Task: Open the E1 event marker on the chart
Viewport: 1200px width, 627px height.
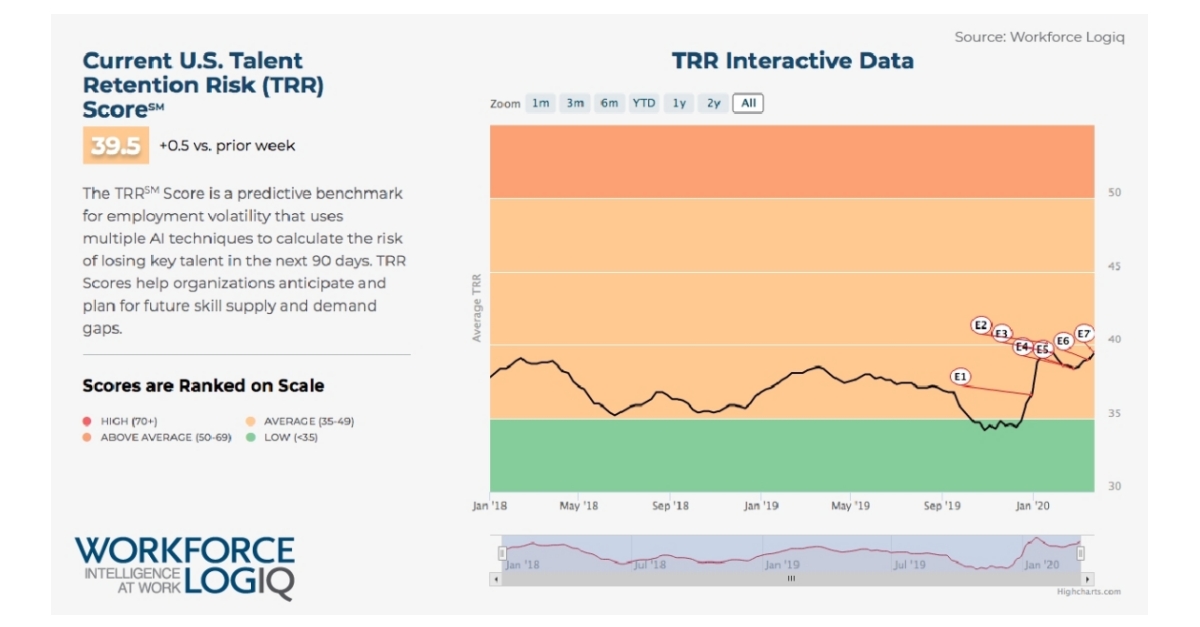Action: [961, 377]
